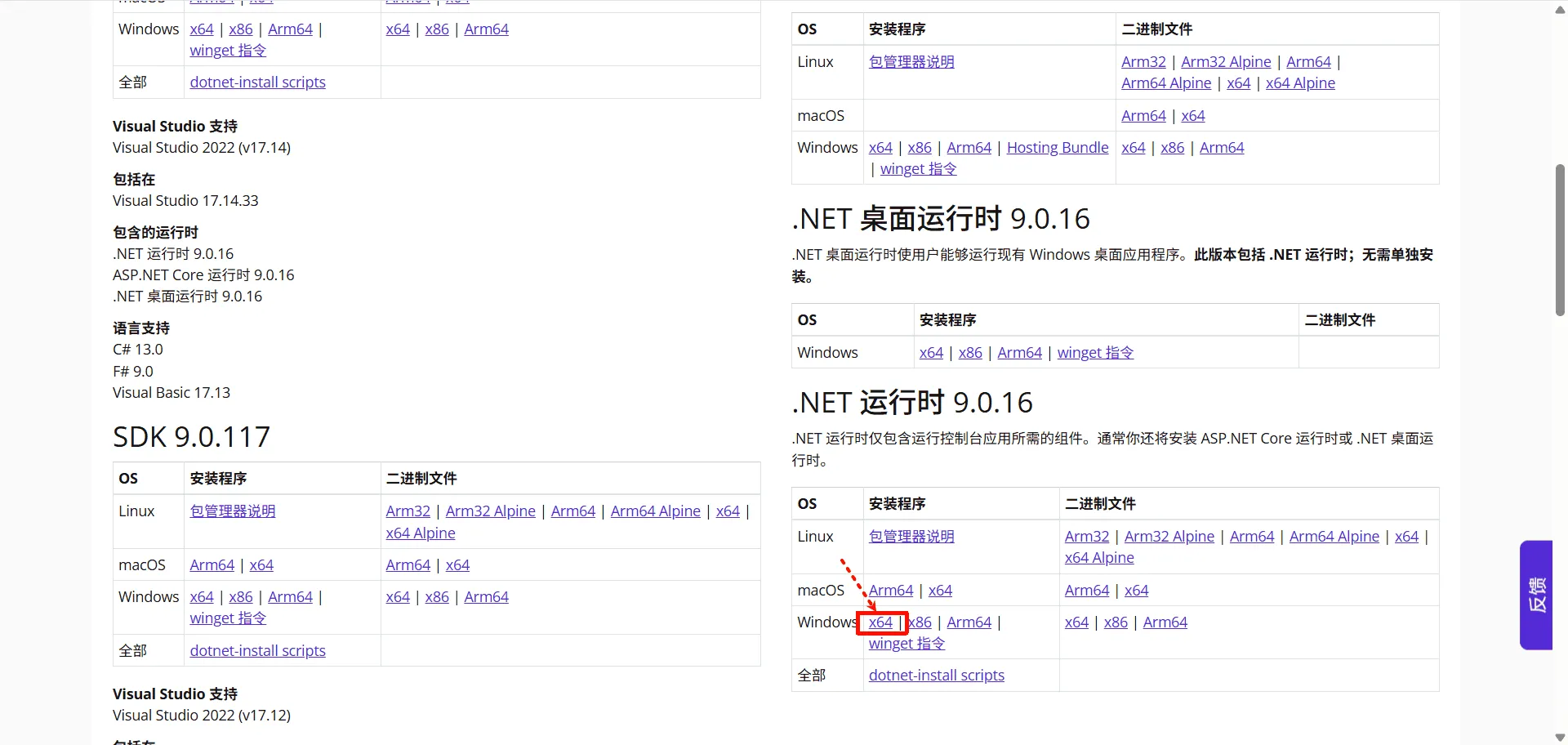Download Arm64 installer in the Hosting Bundle row
This screenshot has height=745, width=1568.
pos(969,148)
